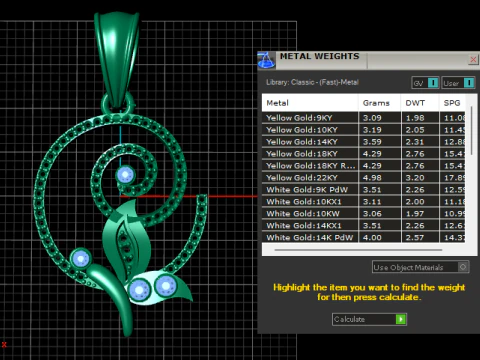480x360 pixels.
Task: Select the Metal column header
Action: coord(310,103)
